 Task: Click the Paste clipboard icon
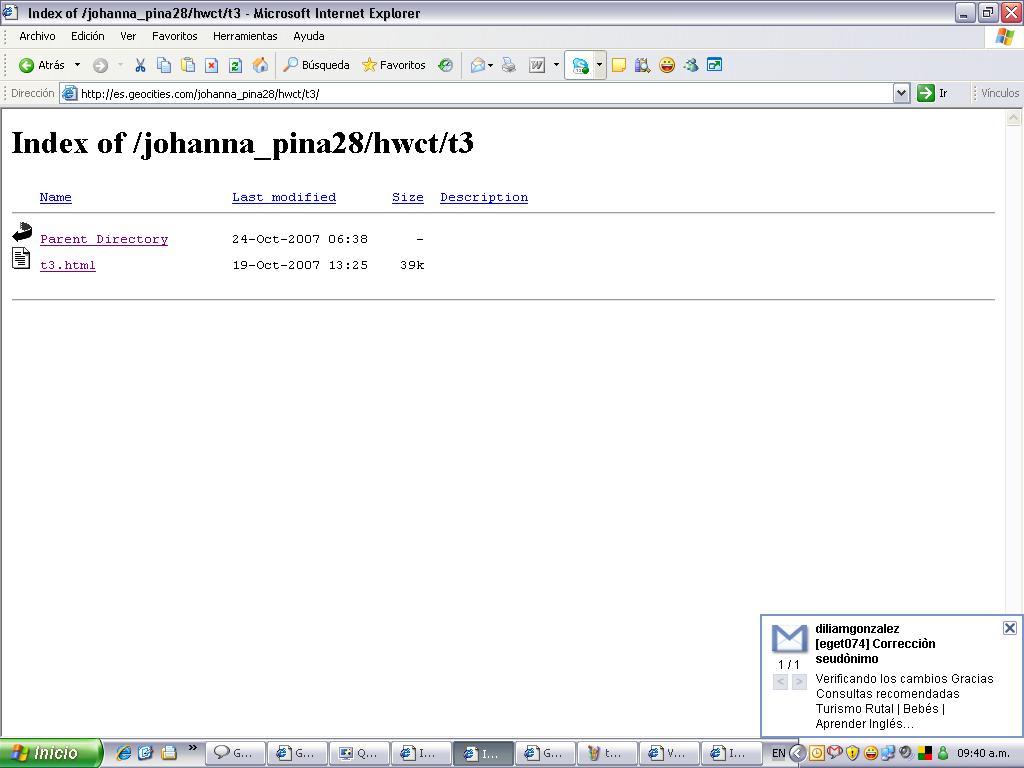[188, 65]
